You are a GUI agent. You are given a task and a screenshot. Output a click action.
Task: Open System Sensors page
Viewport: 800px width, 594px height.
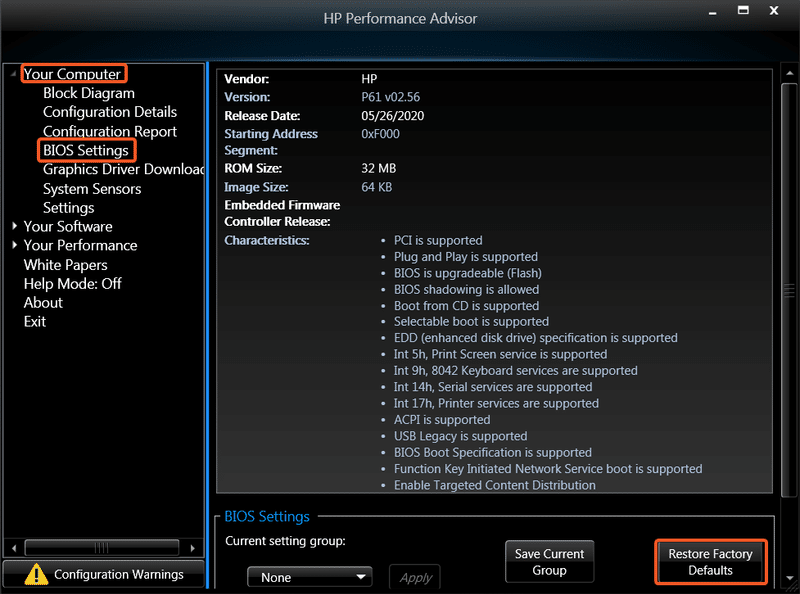92,189
